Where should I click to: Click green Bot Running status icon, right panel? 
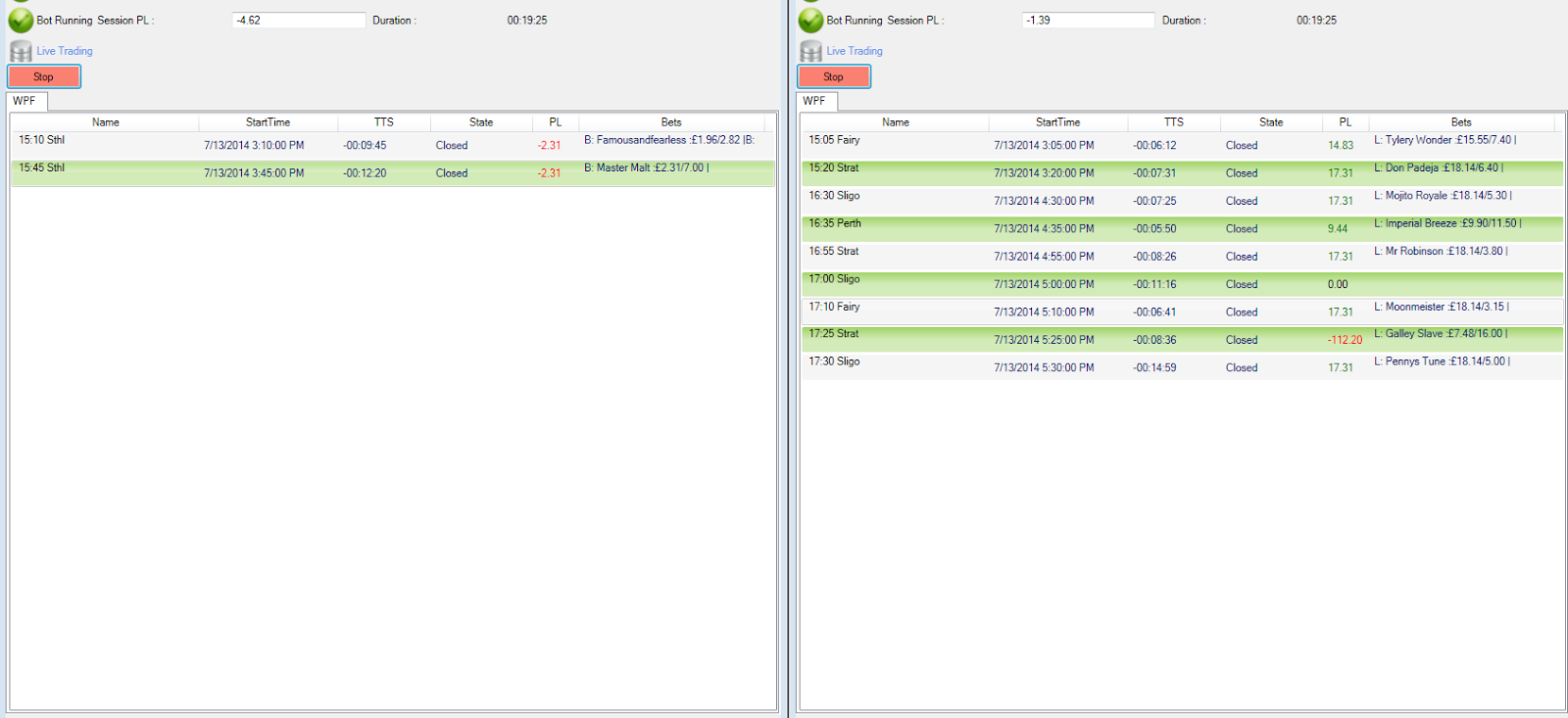tap(810, 20)
